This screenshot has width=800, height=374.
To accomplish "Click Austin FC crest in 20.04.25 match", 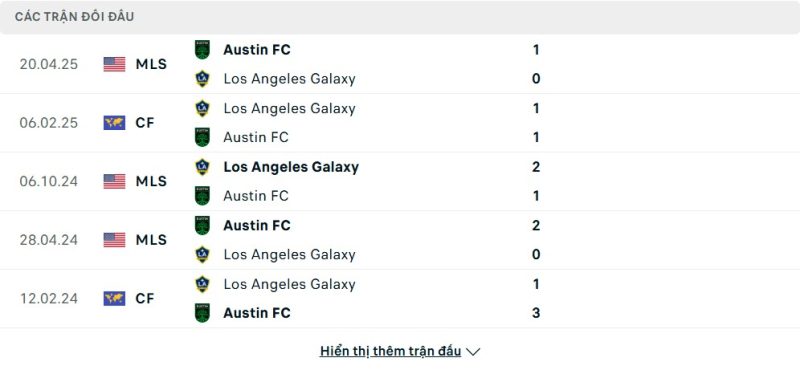I will coord(202,49).
